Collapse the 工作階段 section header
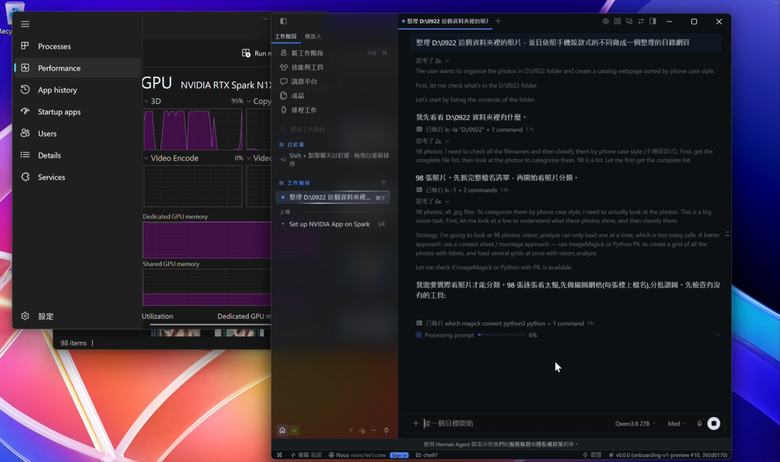 (295, 183)
